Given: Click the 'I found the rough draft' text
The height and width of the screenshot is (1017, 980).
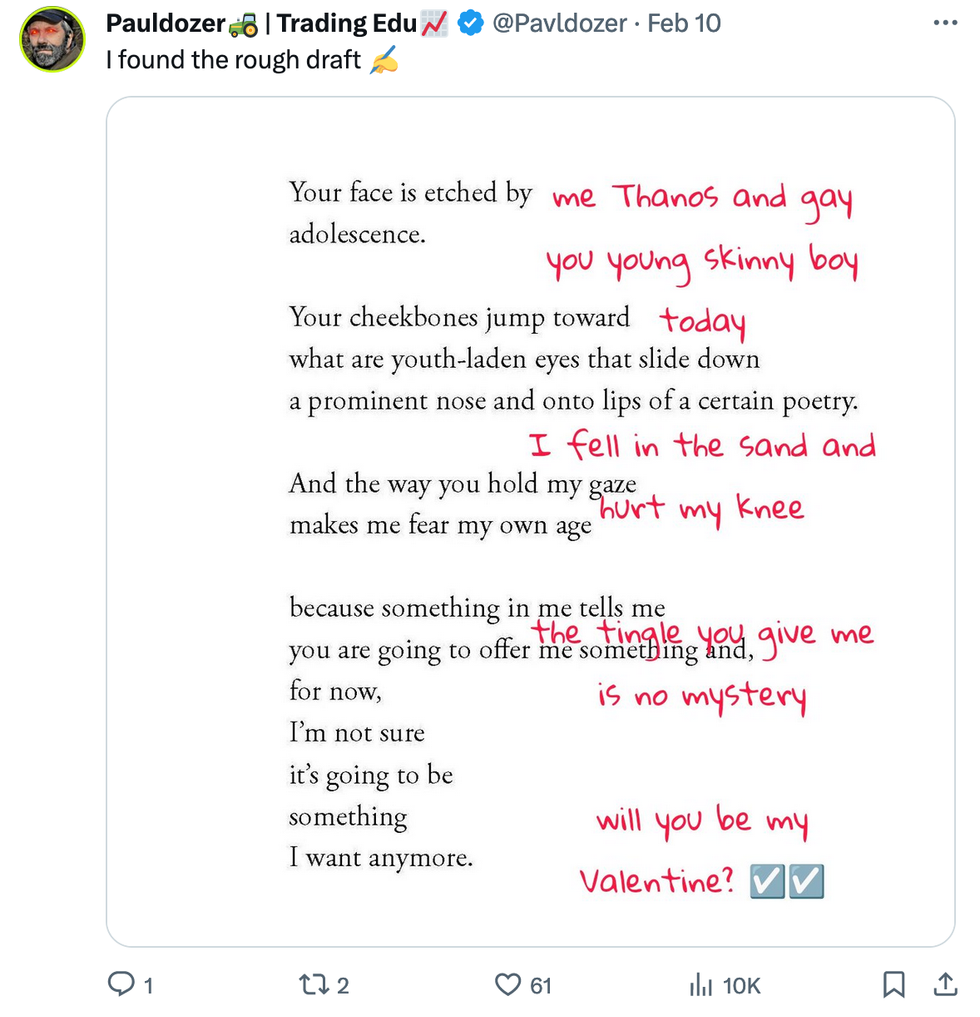Looking at the screenshot, I should point(234,59).
